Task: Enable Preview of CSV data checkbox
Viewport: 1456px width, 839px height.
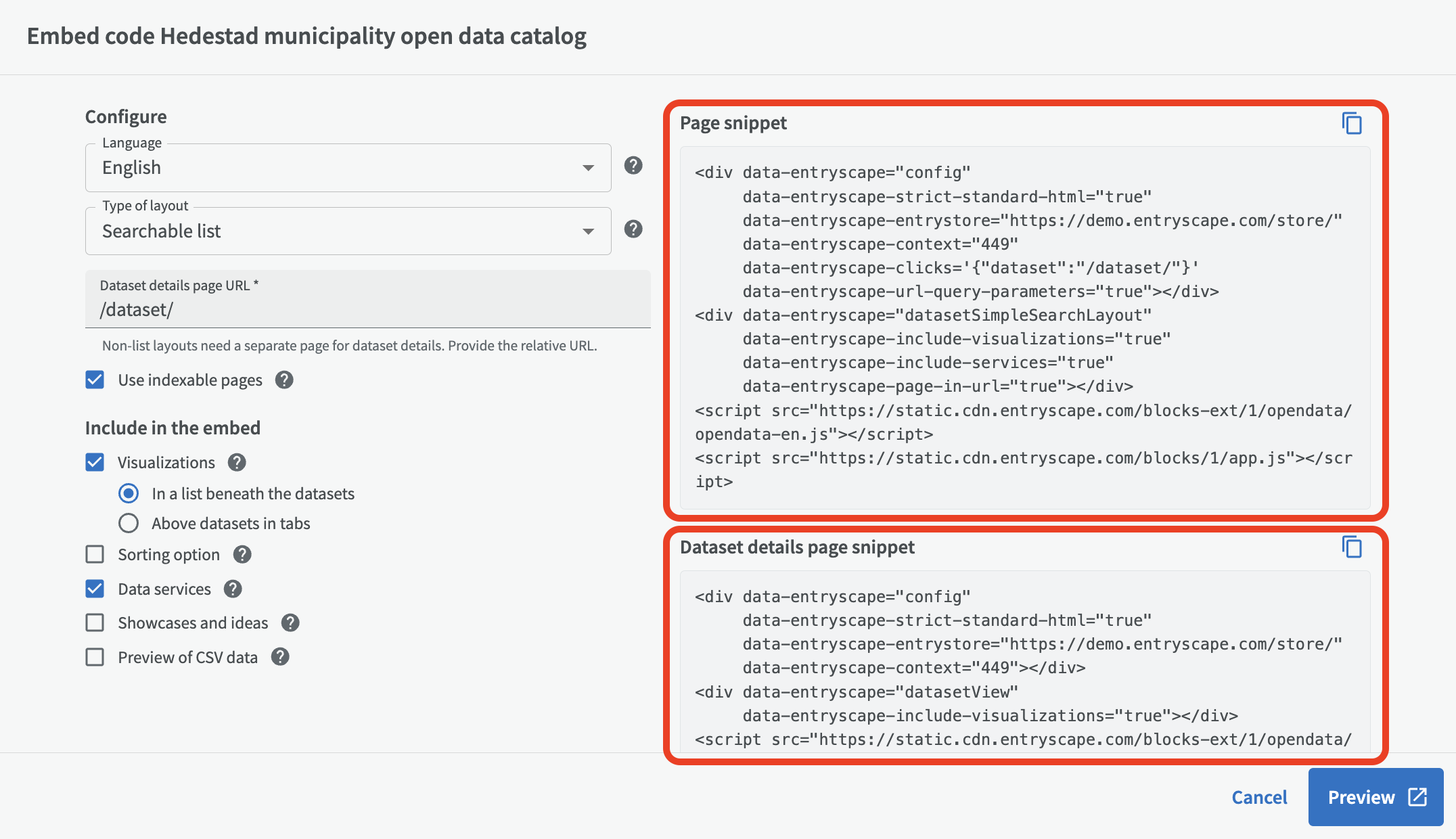Action: (x=95, y=657)
